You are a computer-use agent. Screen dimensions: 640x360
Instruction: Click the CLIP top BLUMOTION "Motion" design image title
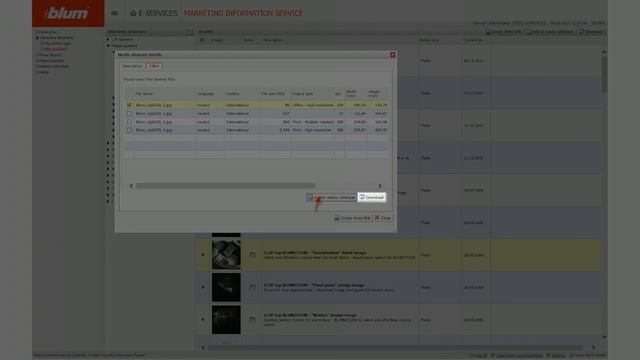310,315
